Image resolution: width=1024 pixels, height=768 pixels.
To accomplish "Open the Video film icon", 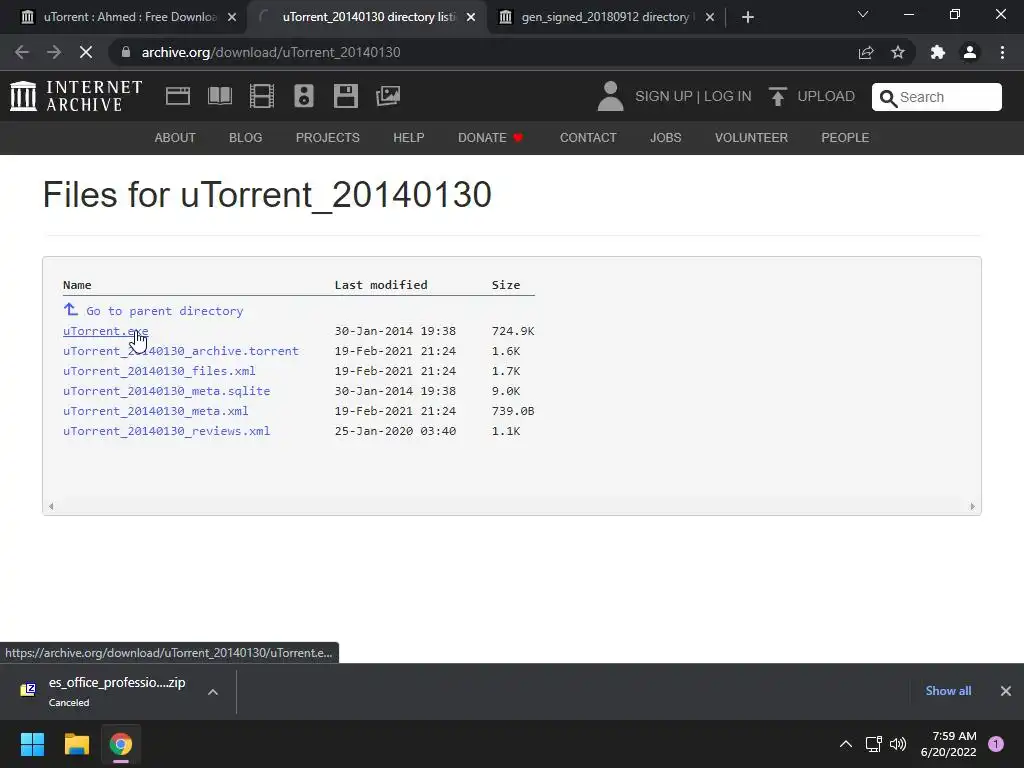I will [x=262, y=96].
